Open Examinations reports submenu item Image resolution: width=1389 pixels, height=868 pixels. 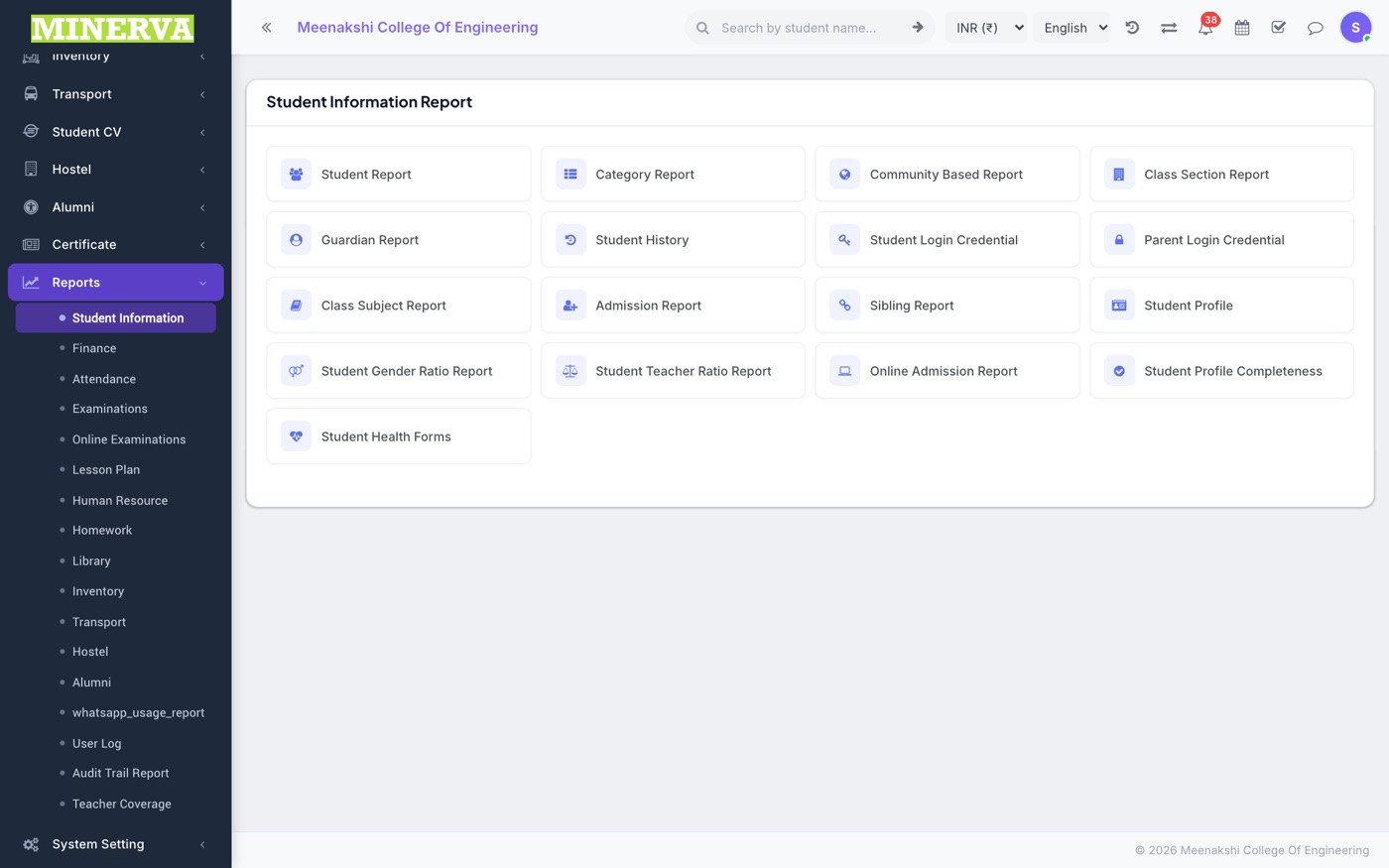pos(110,409)
